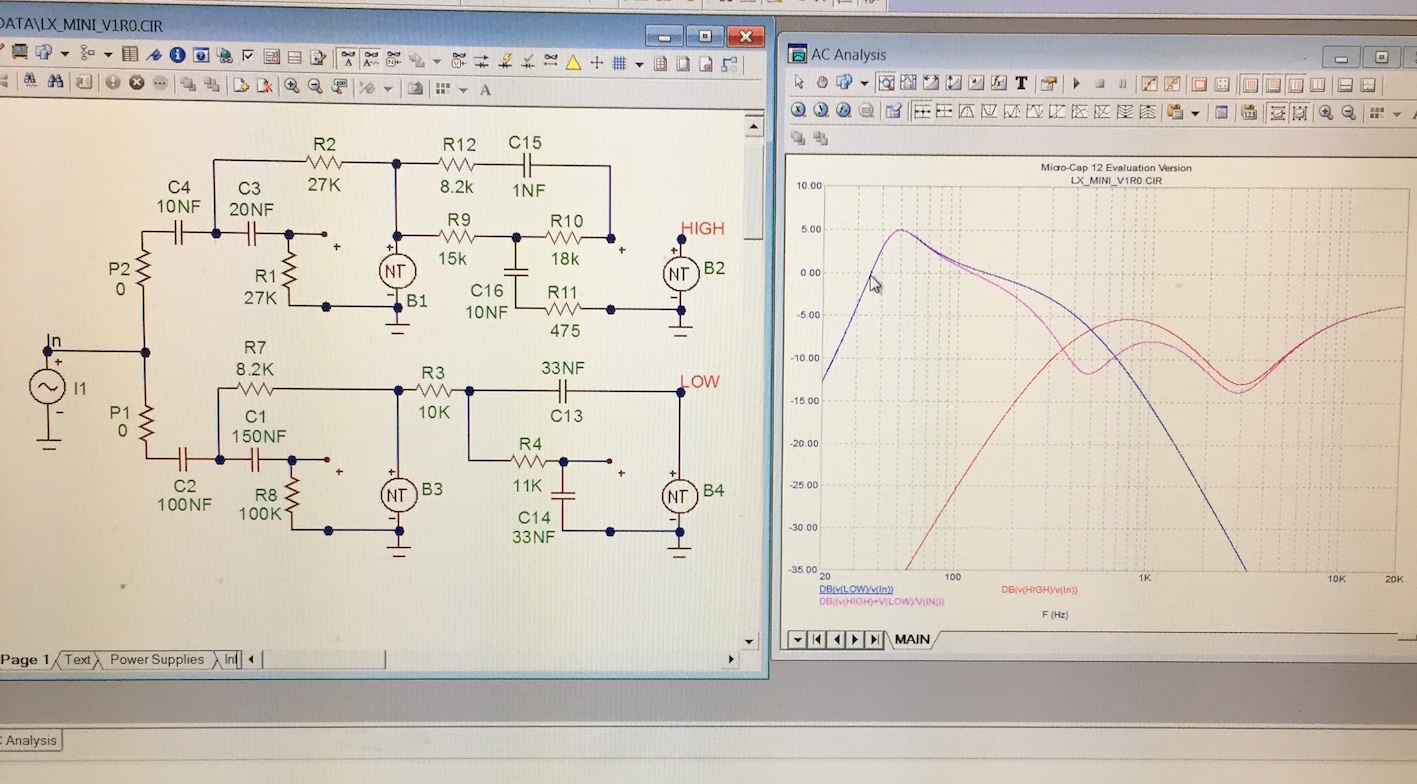Screen dimensions: 1417x784
Task: Stop the AC analysis run
Action: click(1100, 83)
